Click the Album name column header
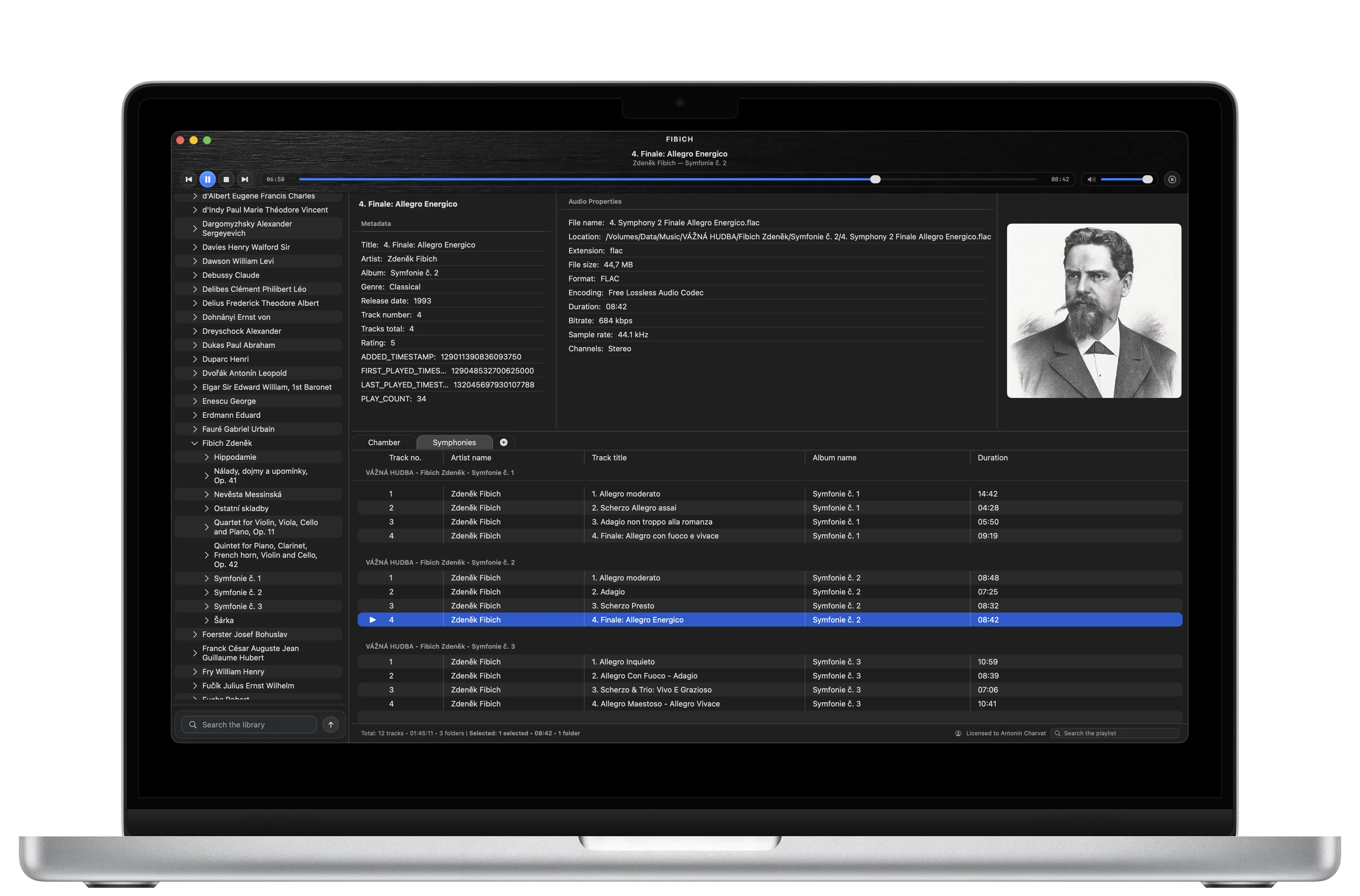 pos(834,458)
